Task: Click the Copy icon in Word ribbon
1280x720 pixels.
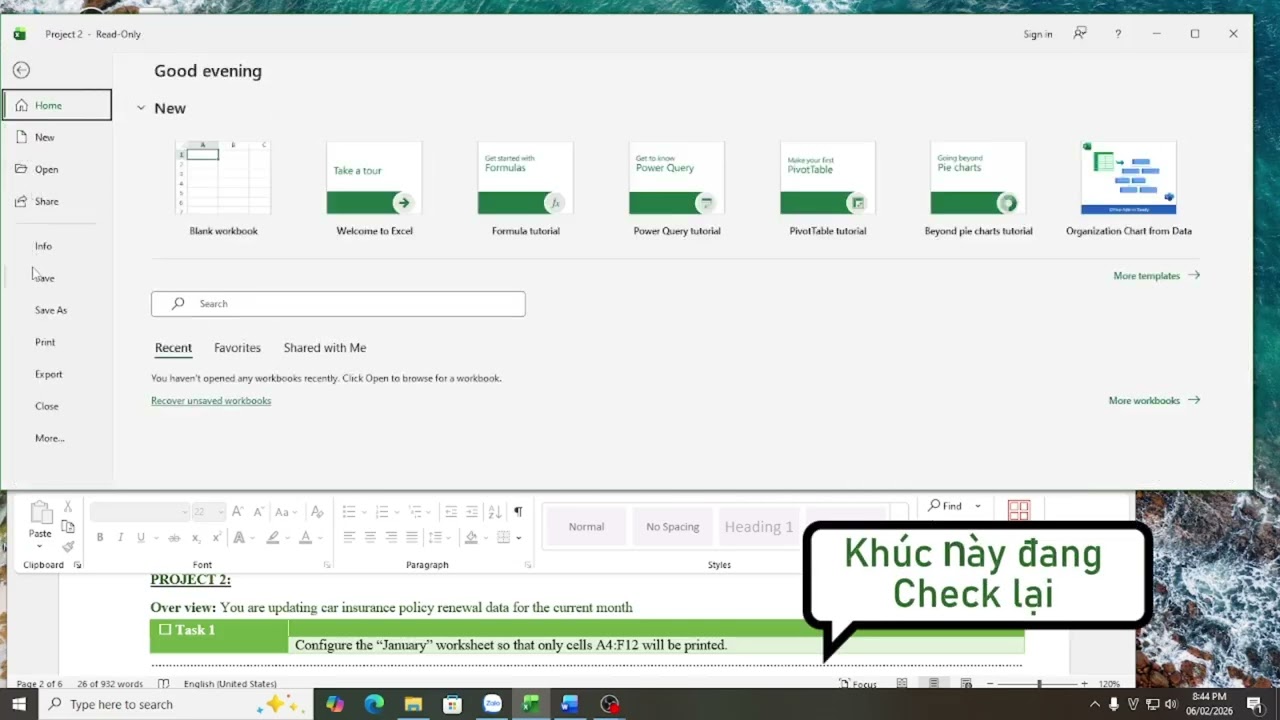Action: [x=68, y=527]
